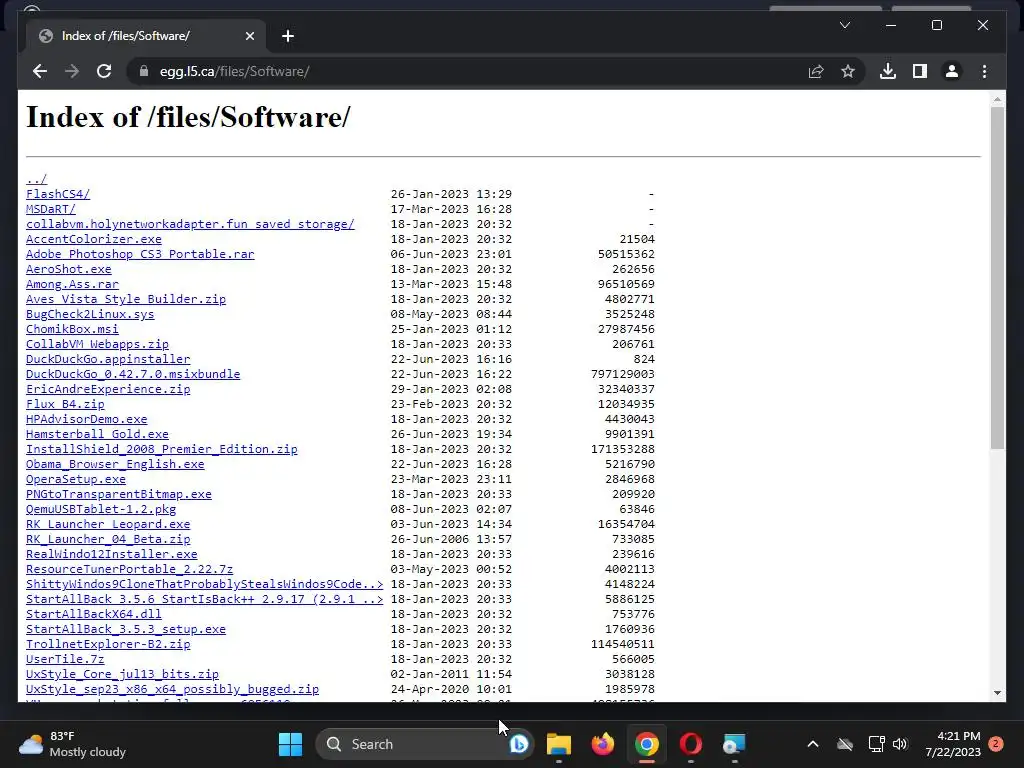Image resolution: width=1024 pixels, height=768 pixels.
Task: View site security lock info
Action: (x=144, y=71)
